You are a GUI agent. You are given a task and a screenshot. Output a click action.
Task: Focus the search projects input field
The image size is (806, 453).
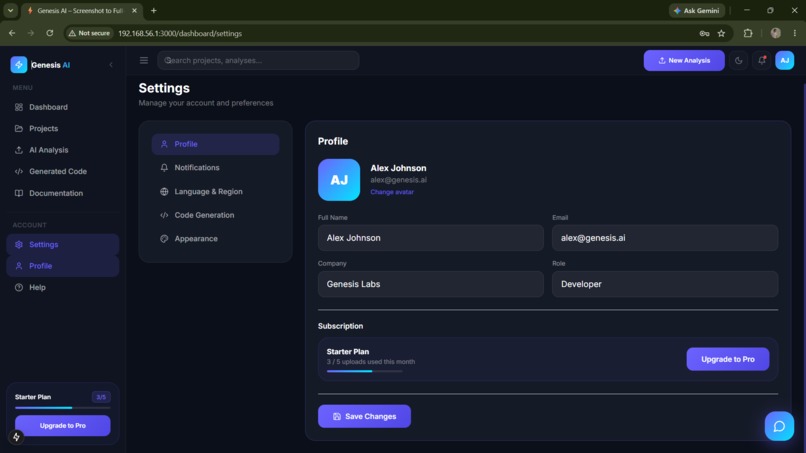point(258,61)
